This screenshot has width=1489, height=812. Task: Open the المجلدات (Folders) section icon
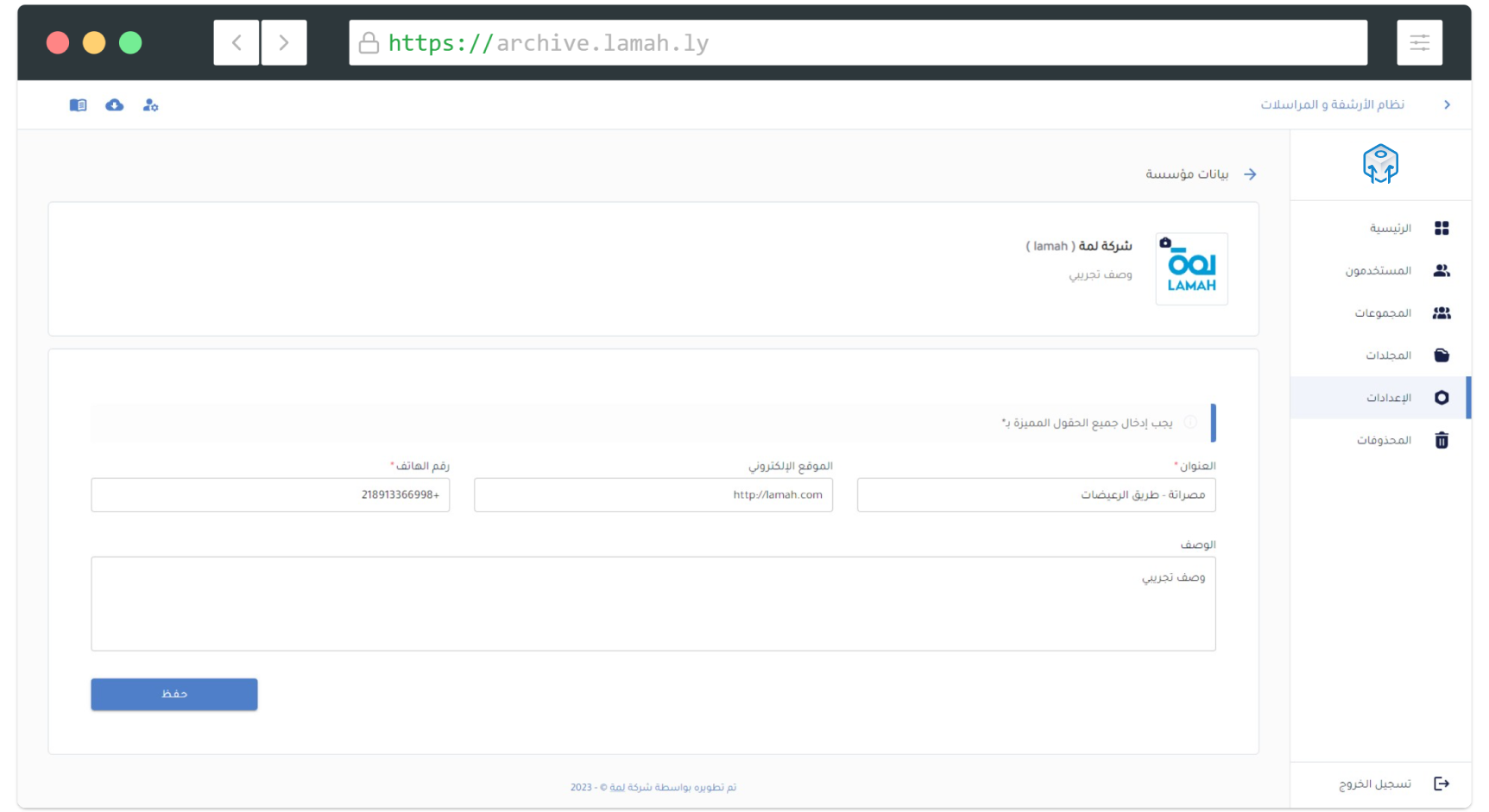(1442, 355)
